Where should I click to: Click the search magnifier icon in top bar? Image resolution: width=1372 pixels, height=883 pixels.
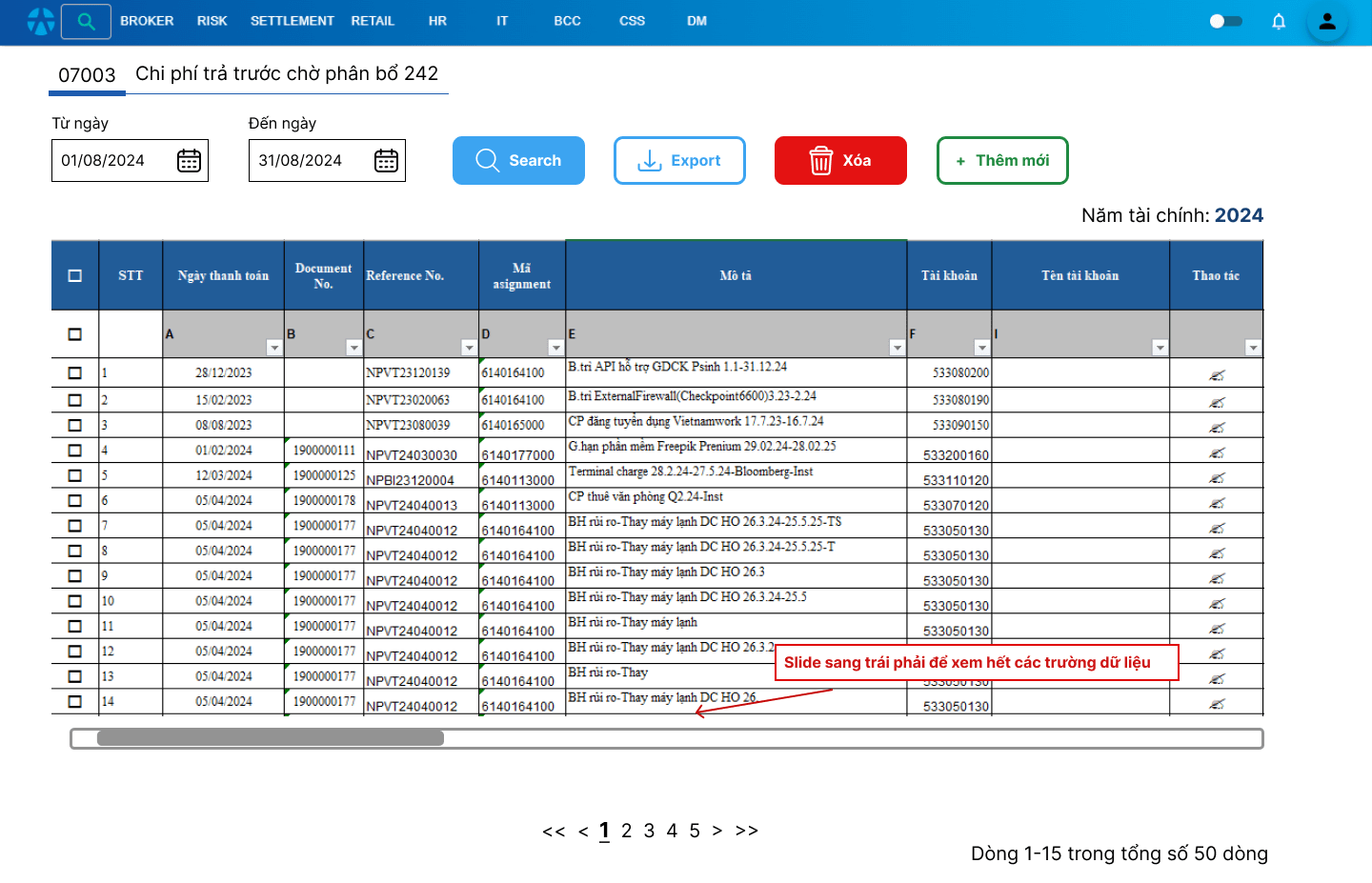(86, 21)
